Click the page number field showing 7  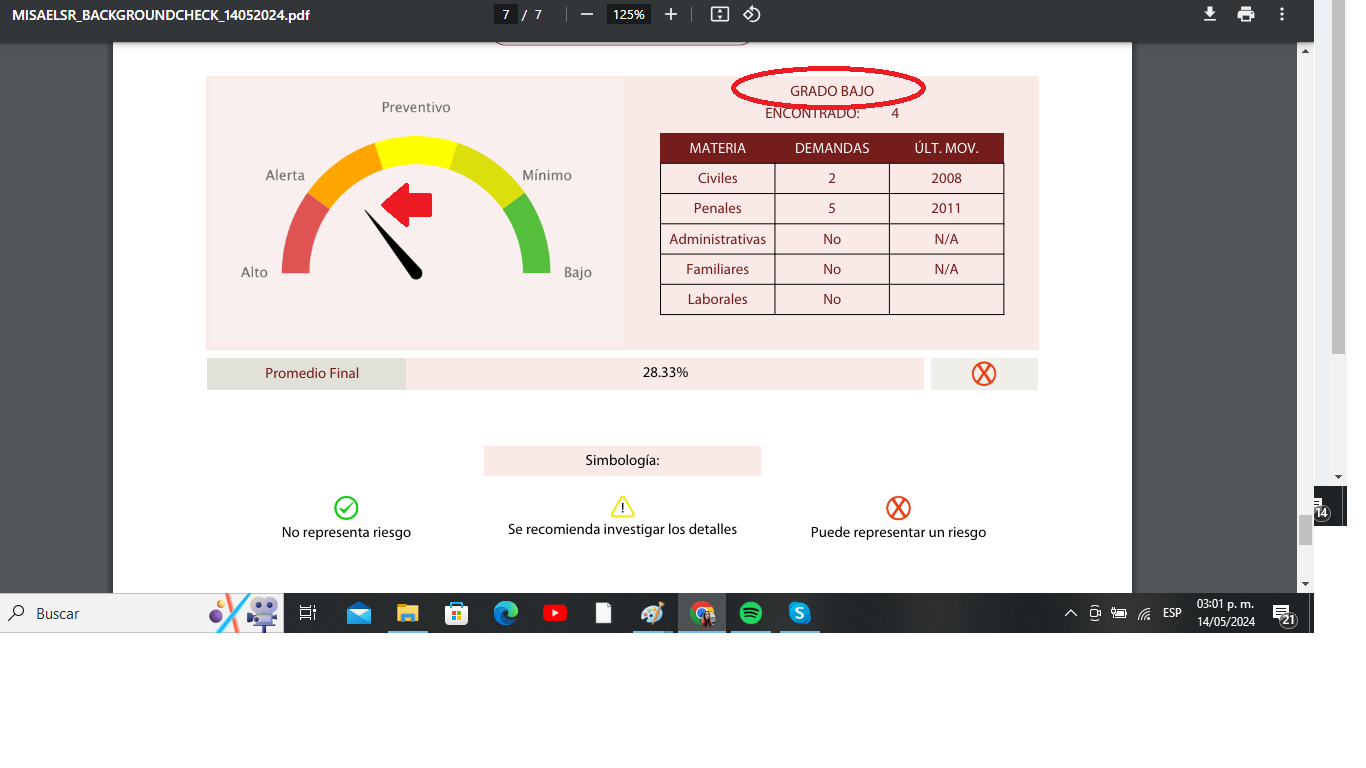click(506, 14)
